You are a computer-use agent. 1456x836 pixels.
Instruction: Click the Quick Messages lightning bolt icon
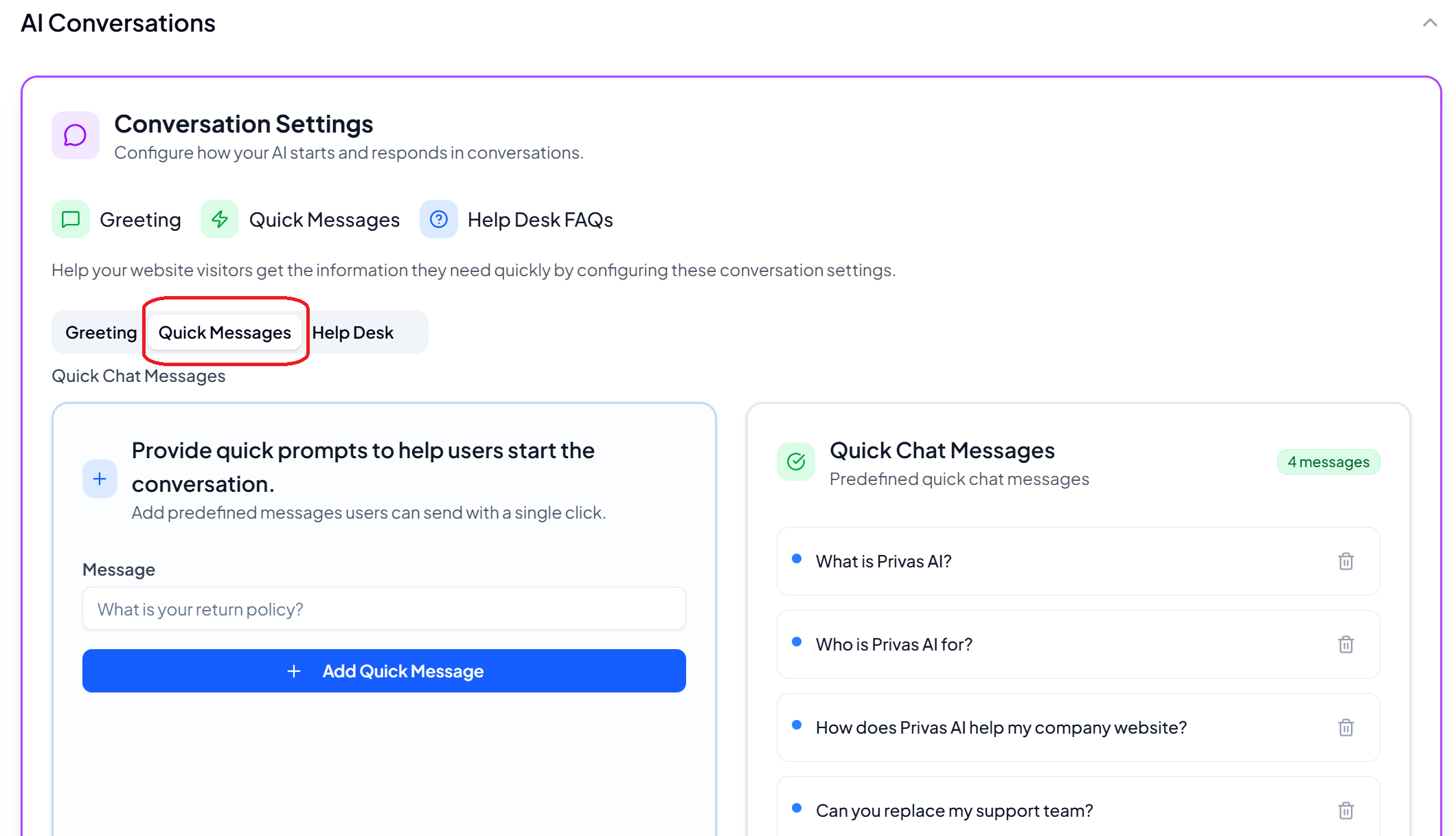pos(220,219)
